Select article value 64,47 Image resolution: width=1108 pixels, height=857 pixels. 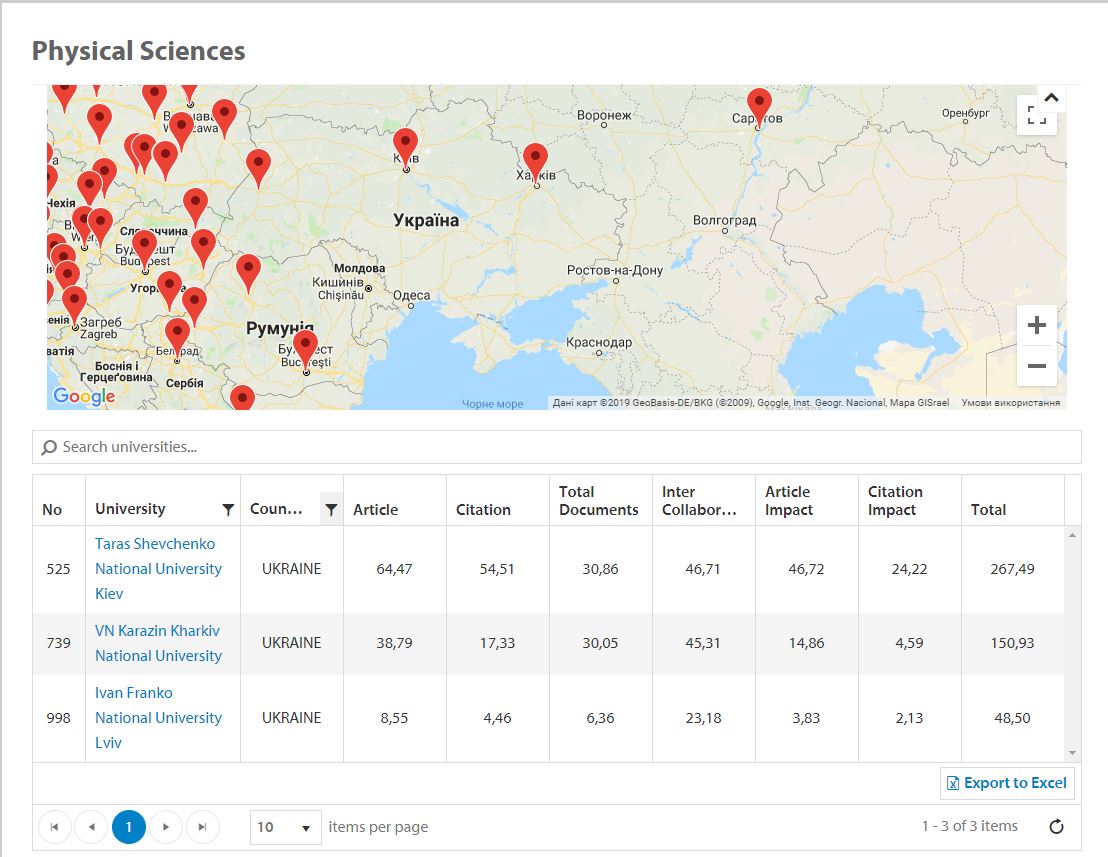394,569
